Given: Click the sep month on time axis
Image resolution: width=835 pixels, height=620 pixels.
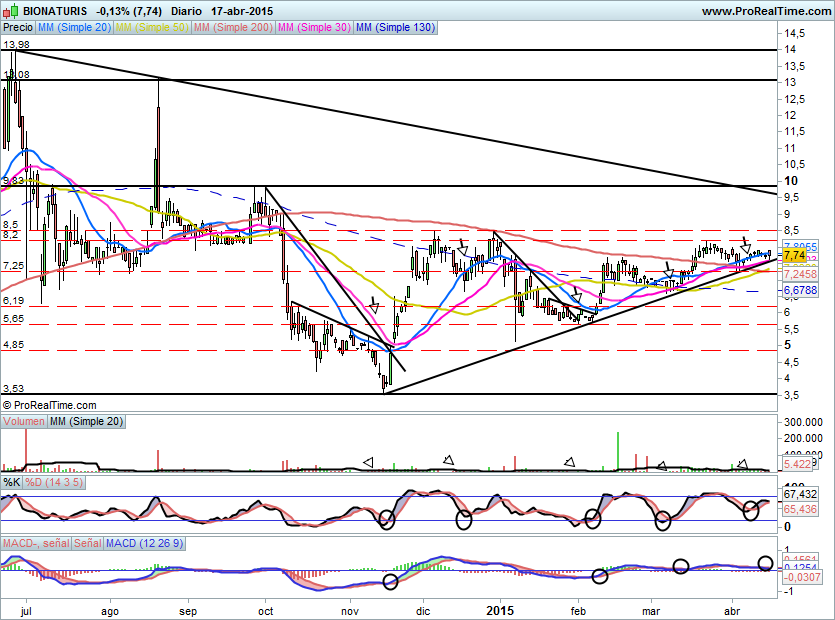Looking at the screenshot, I should pos(187,611).
